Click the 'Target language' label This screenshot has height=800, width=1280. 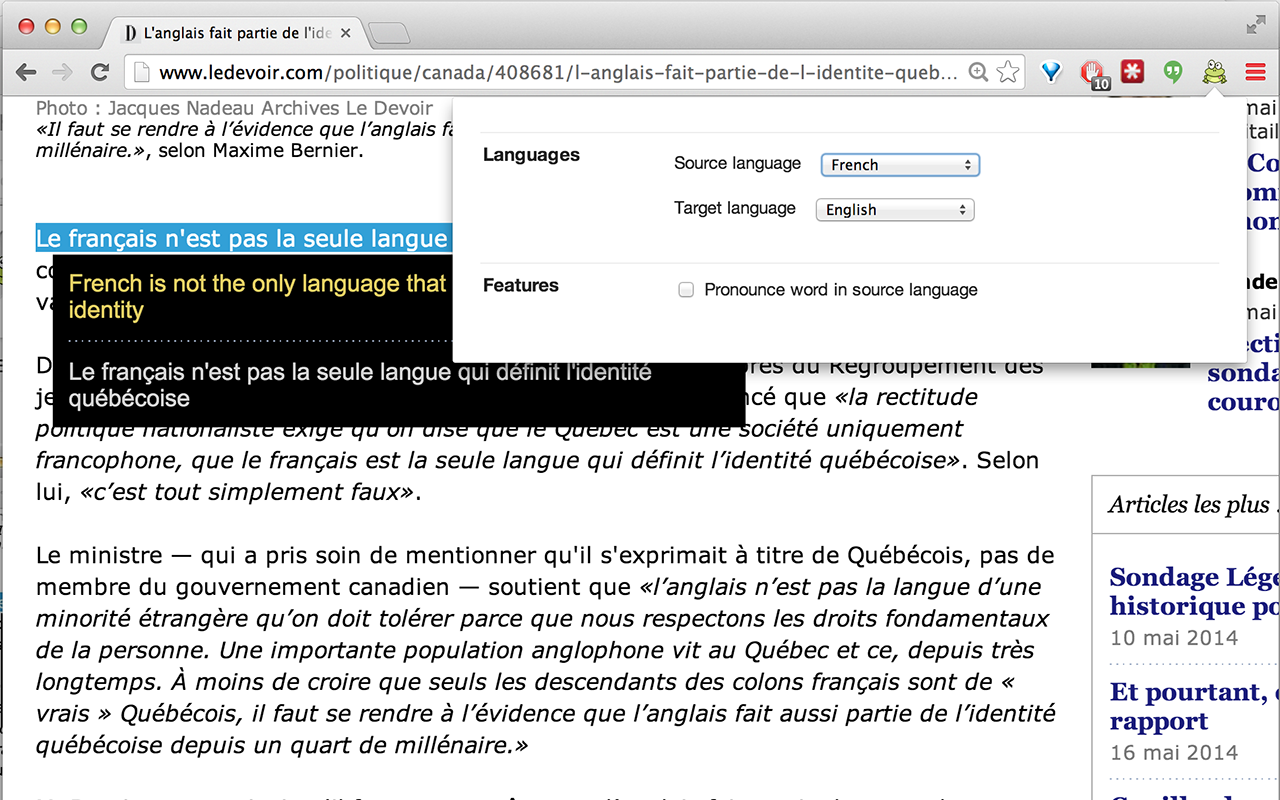point(735,208)
